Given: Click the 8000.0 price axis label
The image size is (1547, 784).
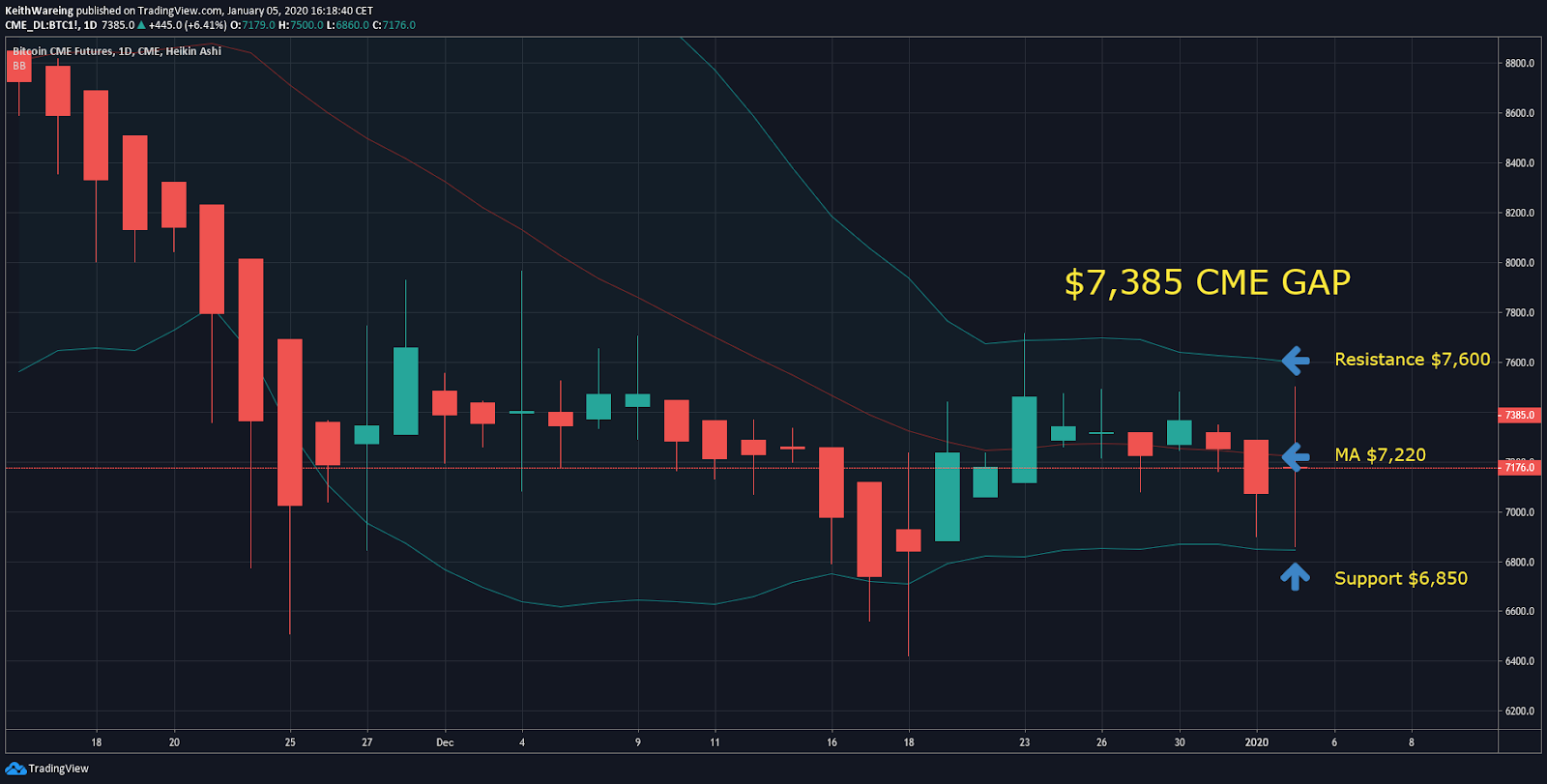Looking at the screenshot, I should tap(1519, 263).
